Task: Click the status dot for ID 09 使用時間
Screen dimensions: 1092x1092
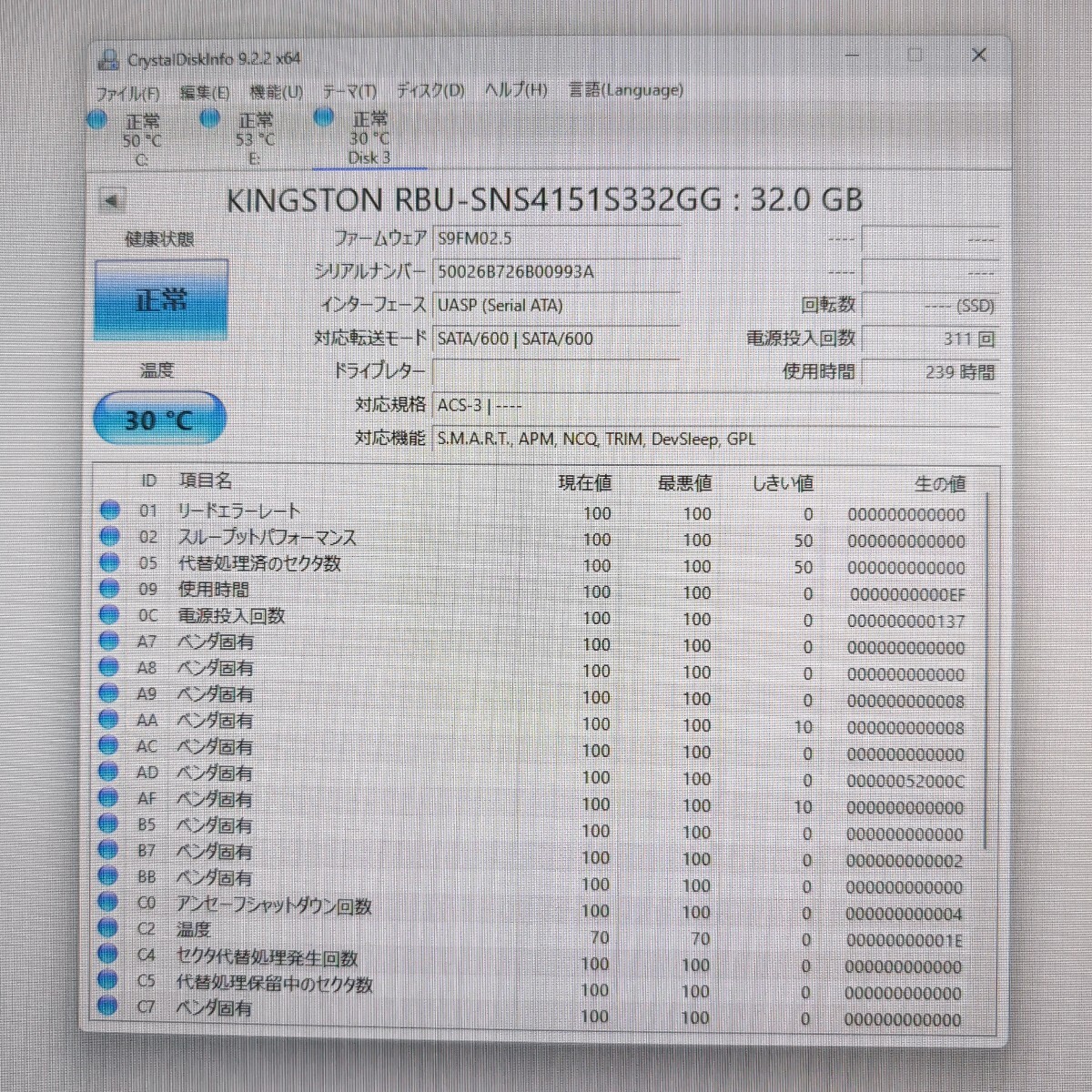Action: [110, 589]
